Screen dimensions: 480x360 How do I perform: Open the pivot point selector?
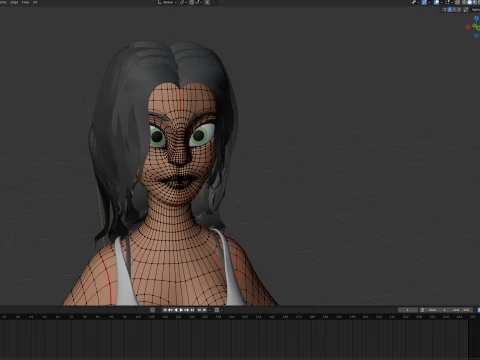pos(183,2)
